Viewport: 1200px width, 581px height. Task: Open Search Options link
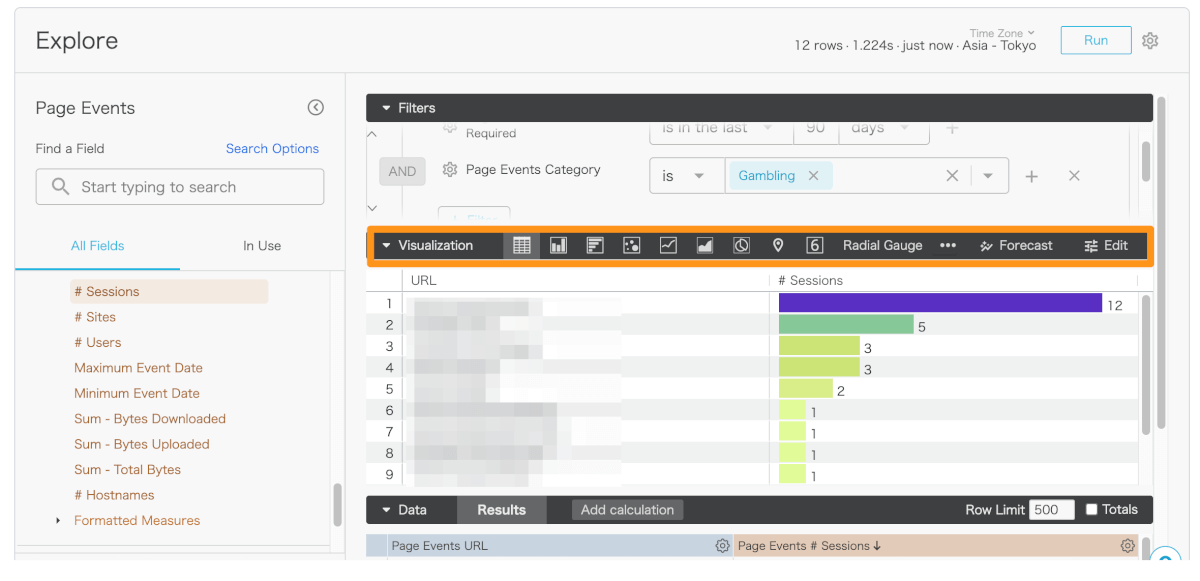coord(272,149)
